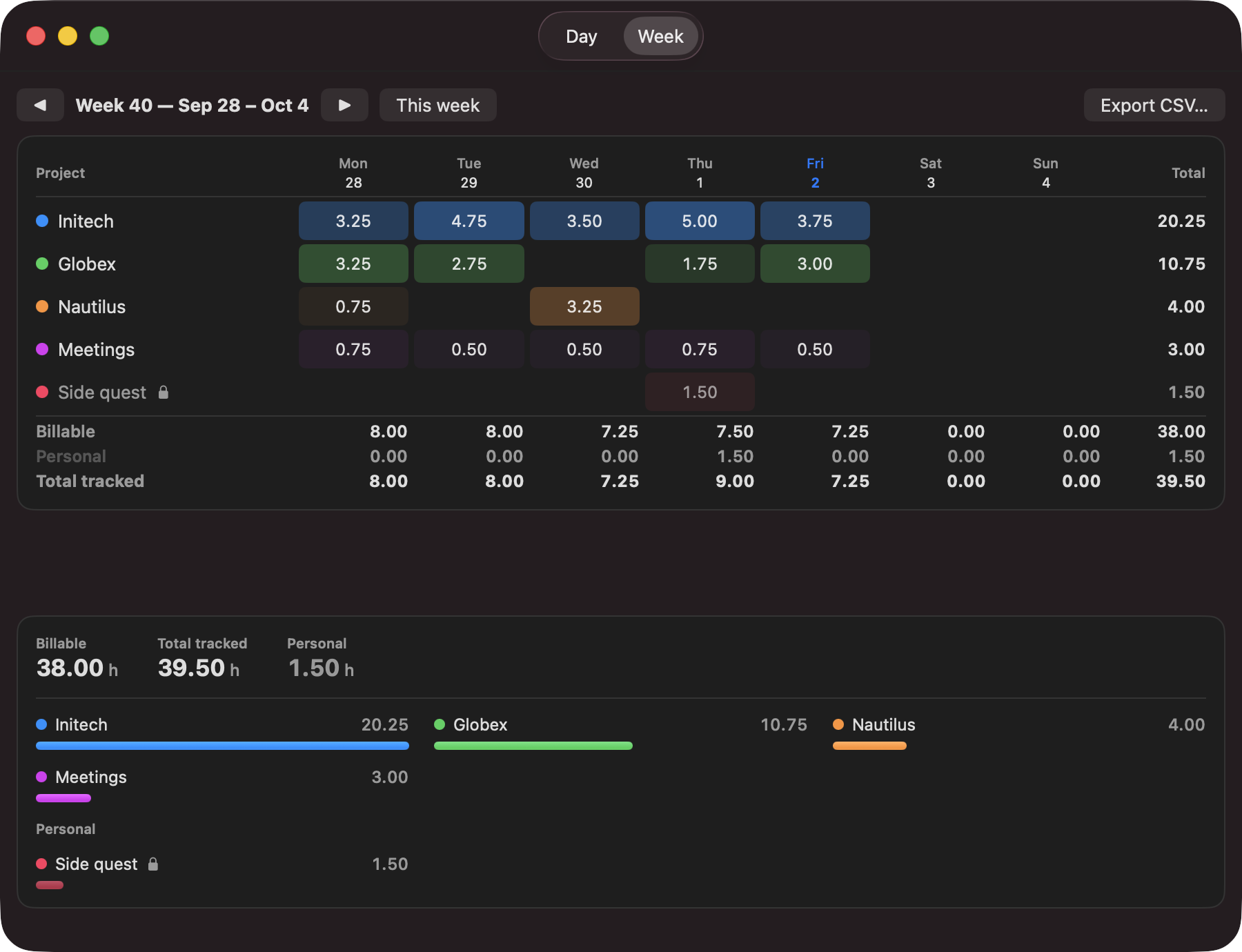
Task: Switch to the Week view
Action: pyautogui.click(x=660, y=36)
